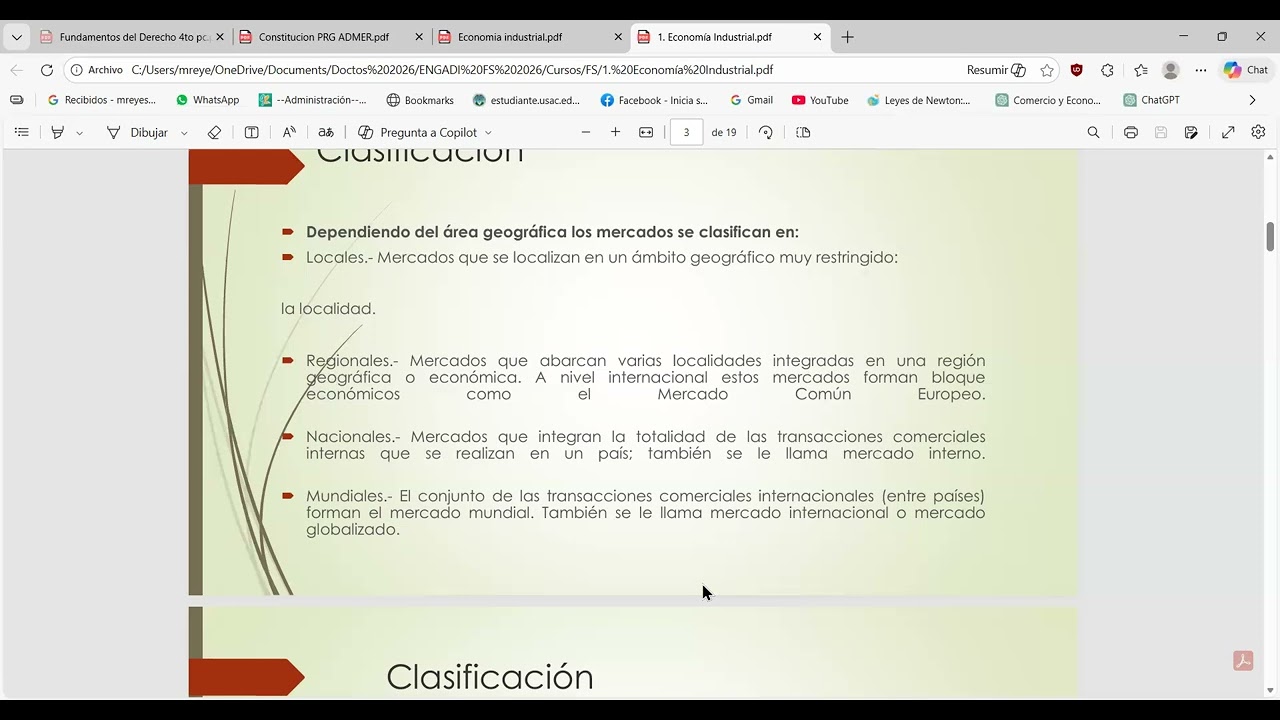Click the save as pencil-disk icon
The width and height of the screenshot is (1280, 720).
click(x=1191, y=132)
